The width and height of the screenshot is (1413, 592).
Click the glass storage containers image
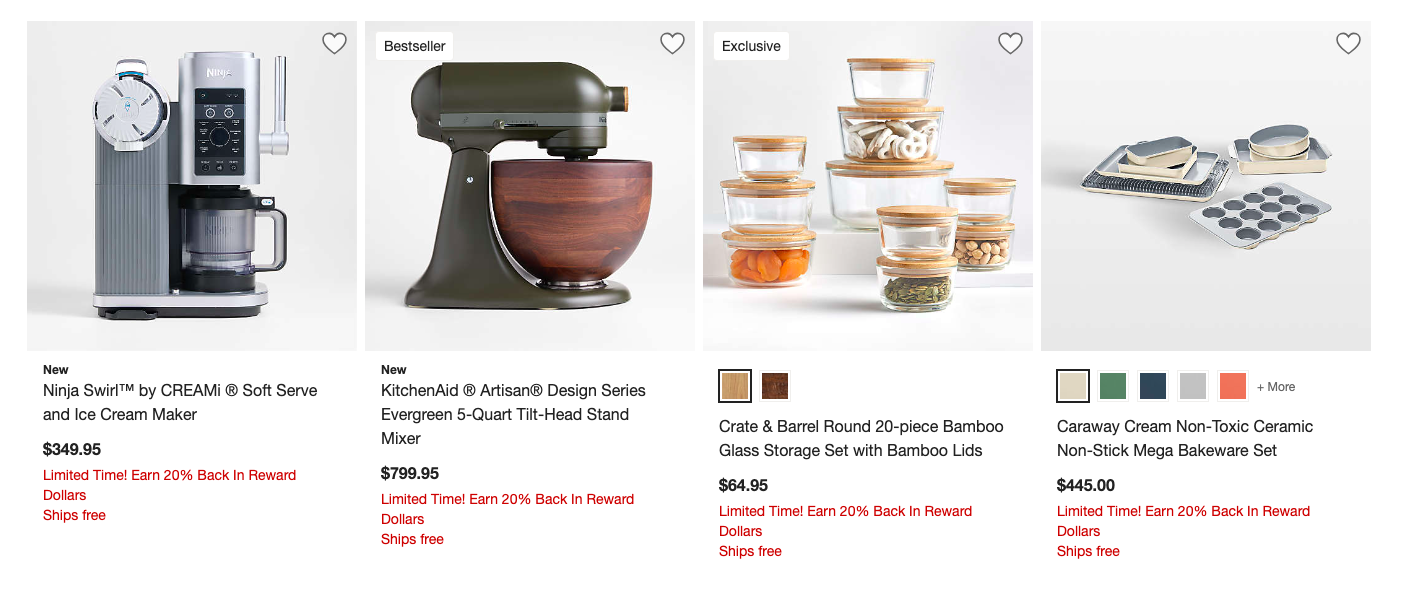click(x=867, y=186)
